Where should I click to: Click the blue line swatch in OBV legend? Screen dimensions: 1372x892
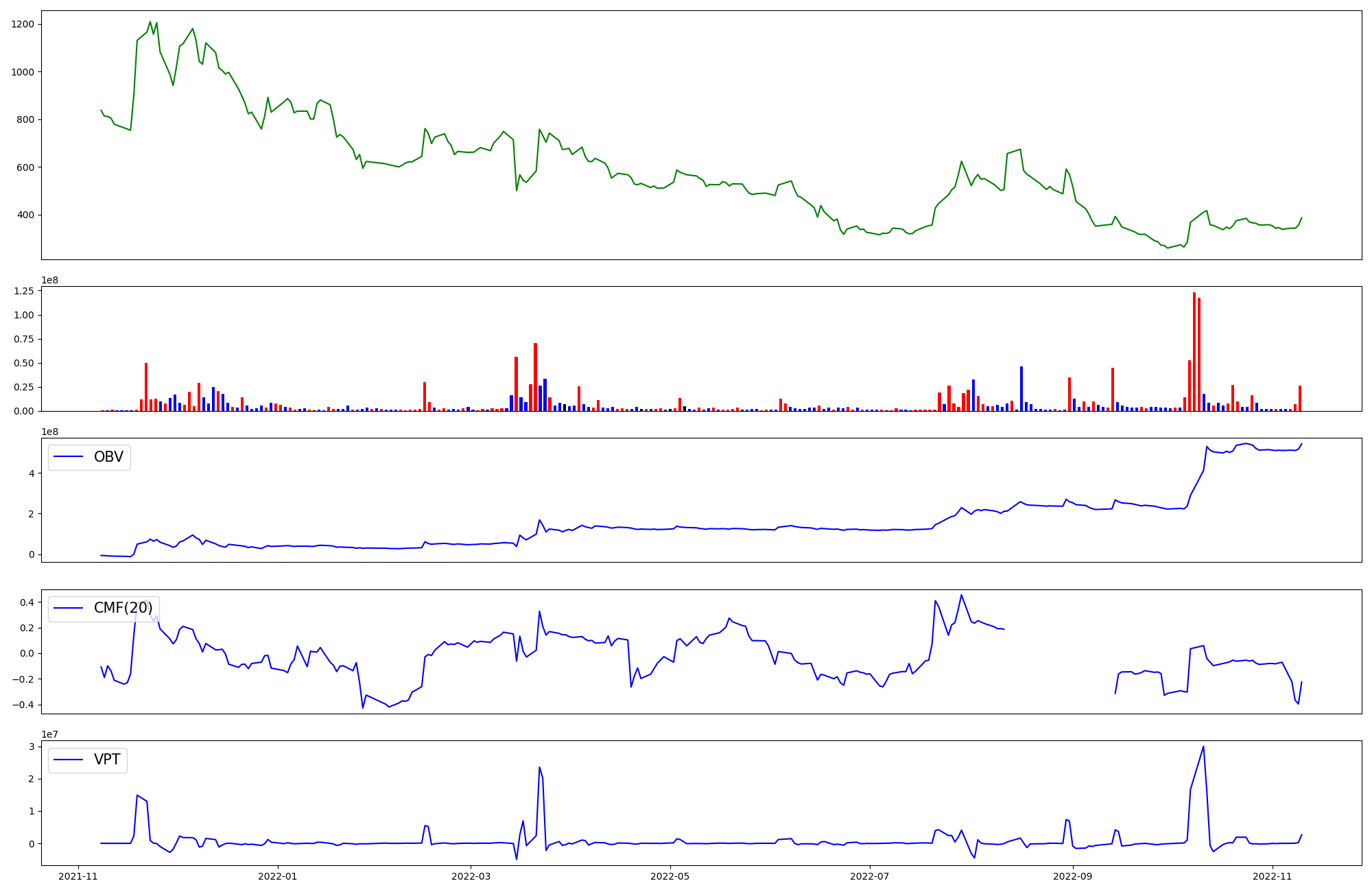coord(68,457)
